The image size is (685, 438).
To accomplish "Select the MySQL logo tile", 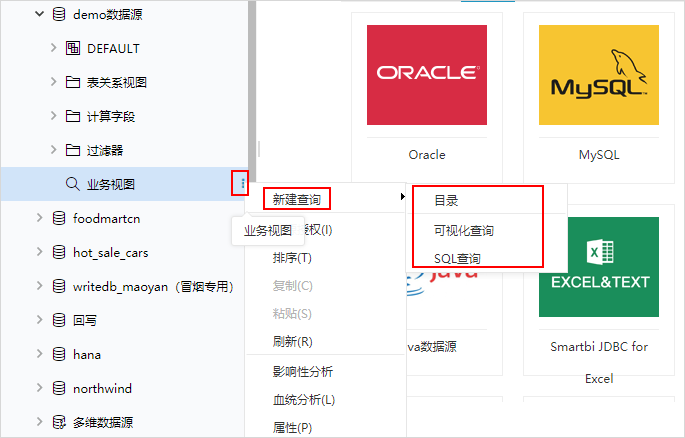I will pos(599,75).
